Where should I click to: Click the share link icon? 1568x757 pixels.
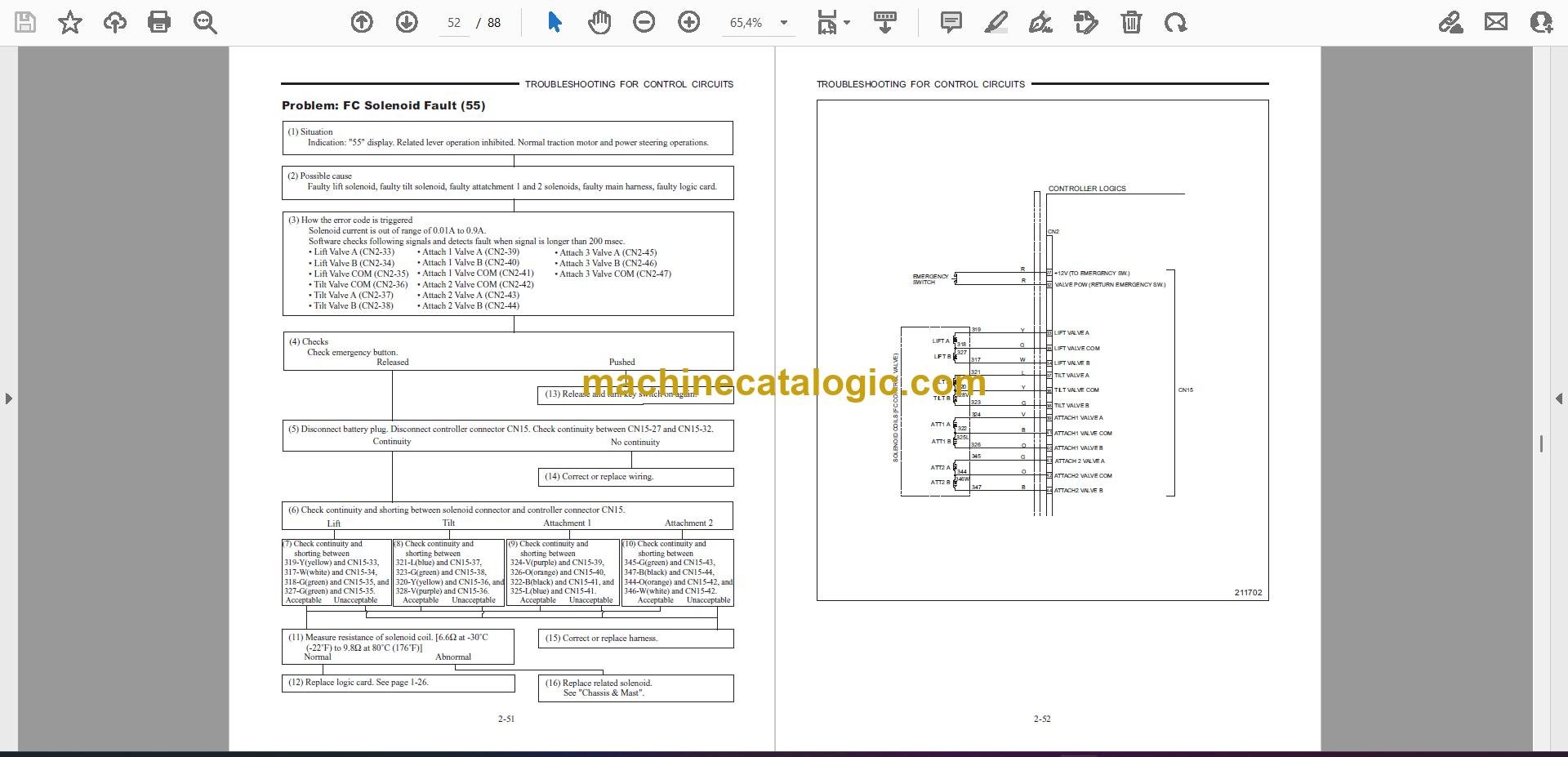click(x=1451, y=22)
